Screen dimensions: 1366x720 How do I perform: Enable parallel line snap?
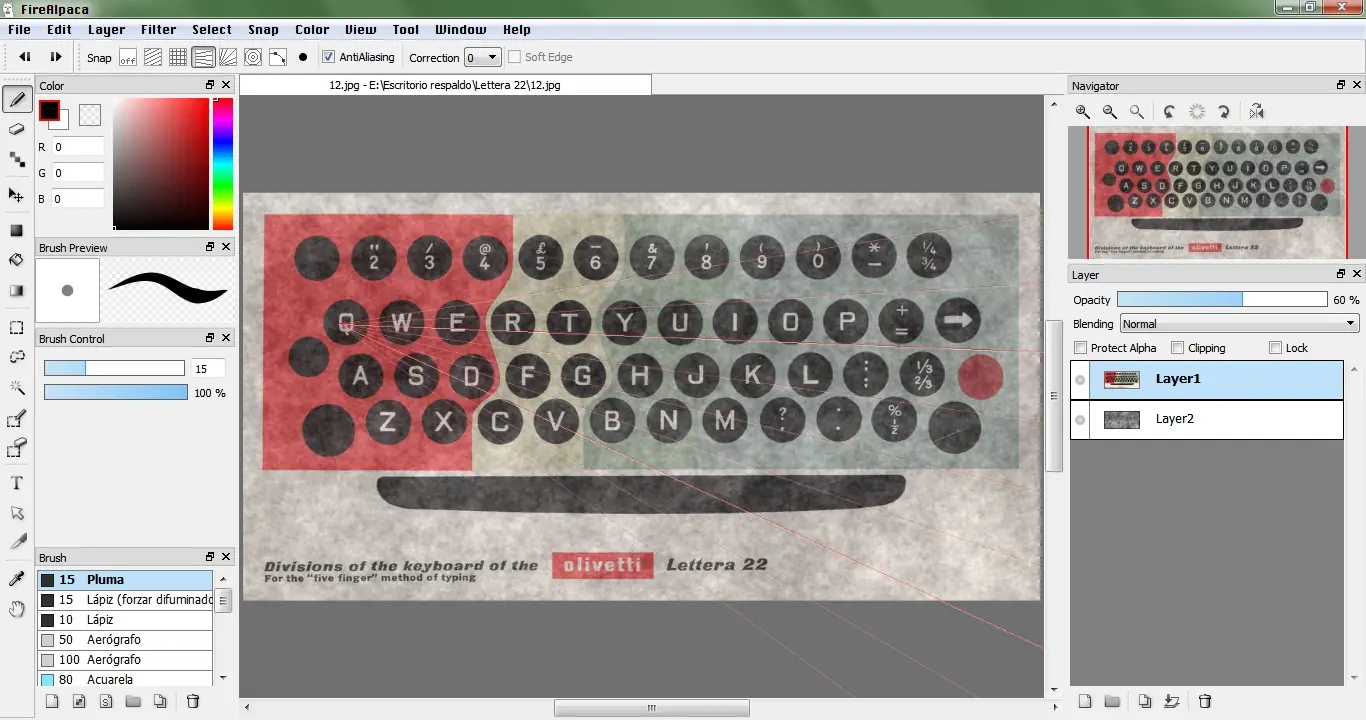coord(153,57)
